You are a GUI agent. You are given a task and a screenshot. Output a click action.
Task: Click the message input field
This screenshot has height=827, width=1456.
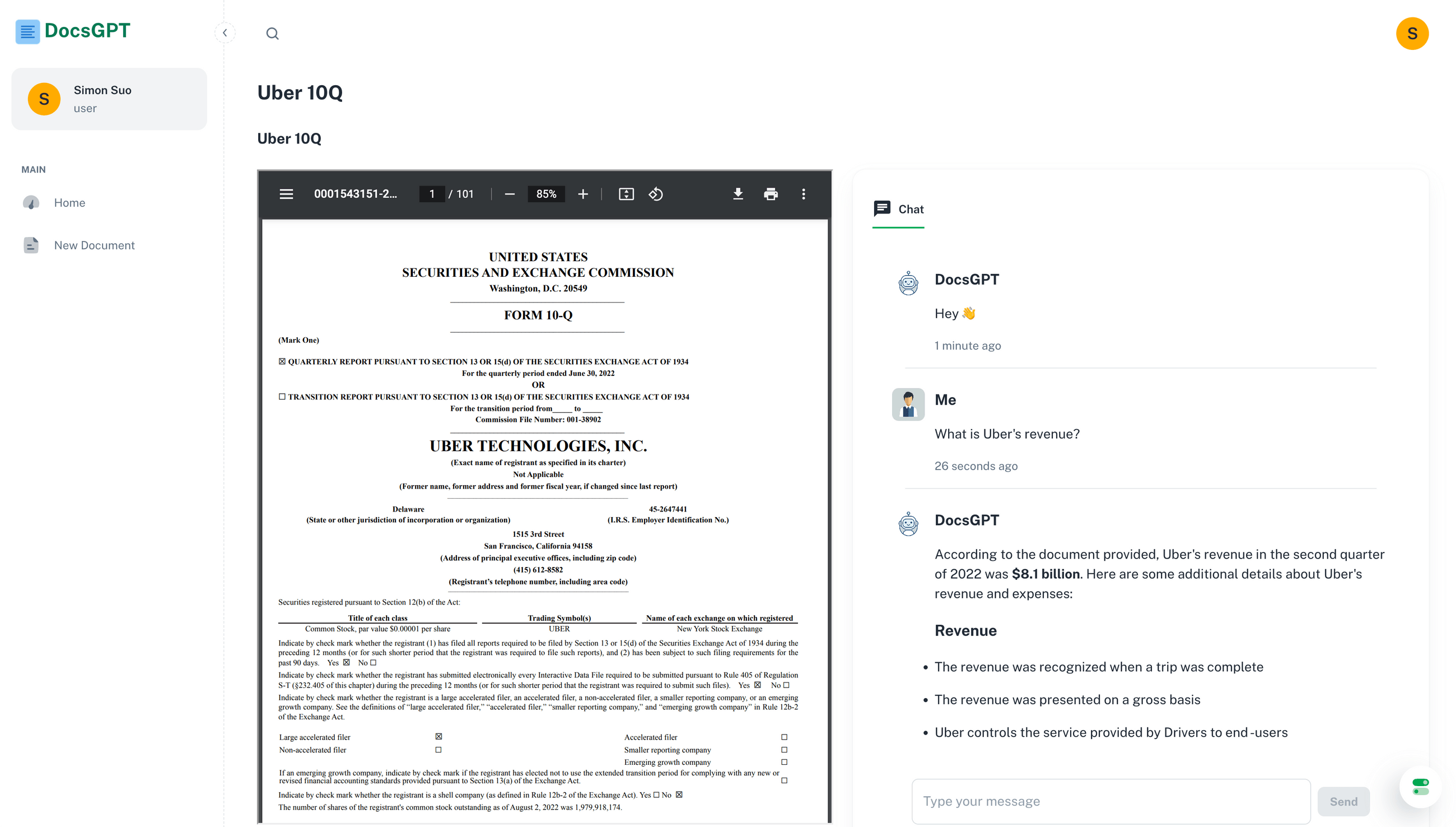pyautogui.click(x=1110, y=801)
